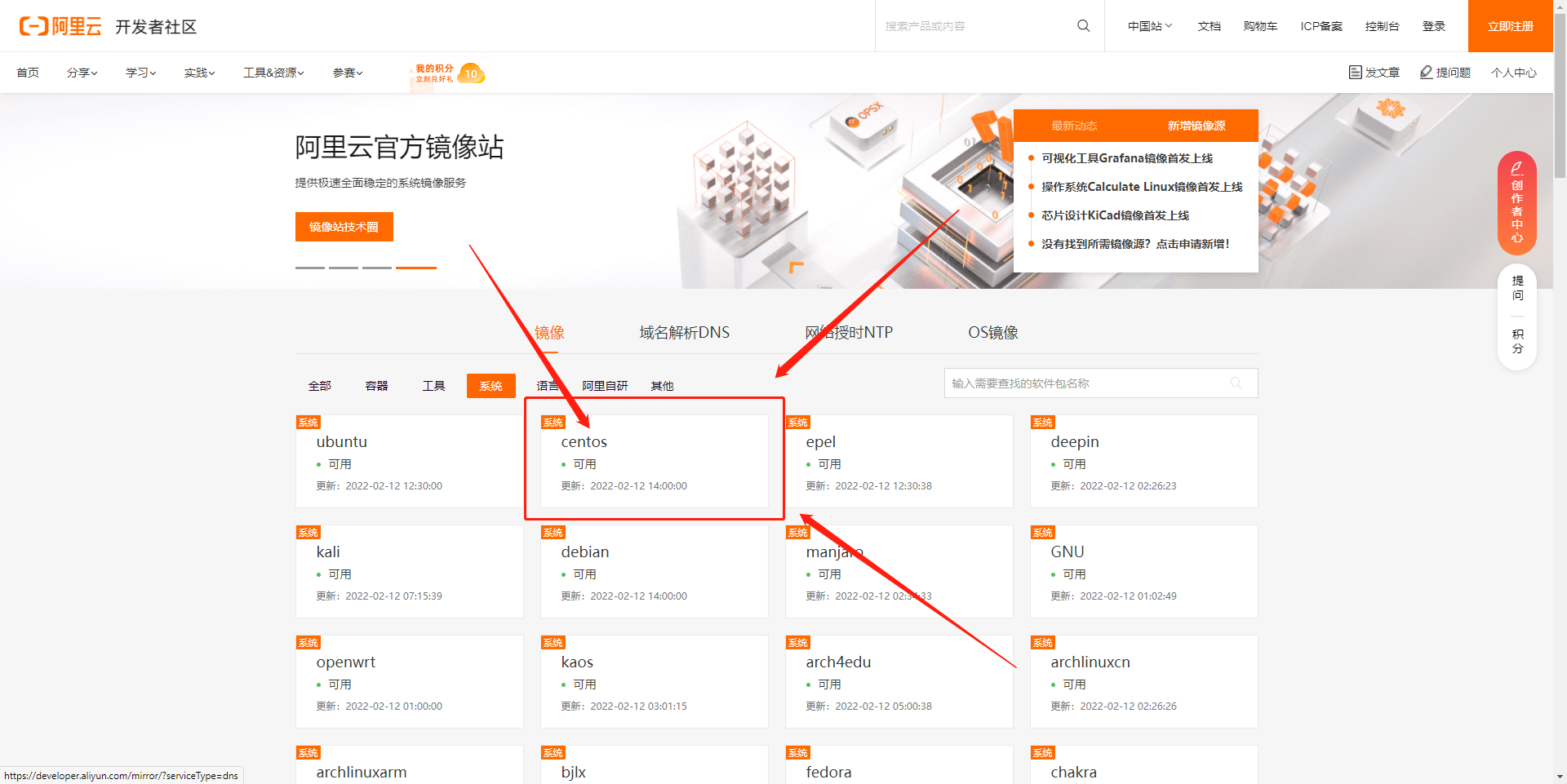Open the archlinuxcn mirror card
This screenshot has width=1567, height=784.
(1143, 682)
